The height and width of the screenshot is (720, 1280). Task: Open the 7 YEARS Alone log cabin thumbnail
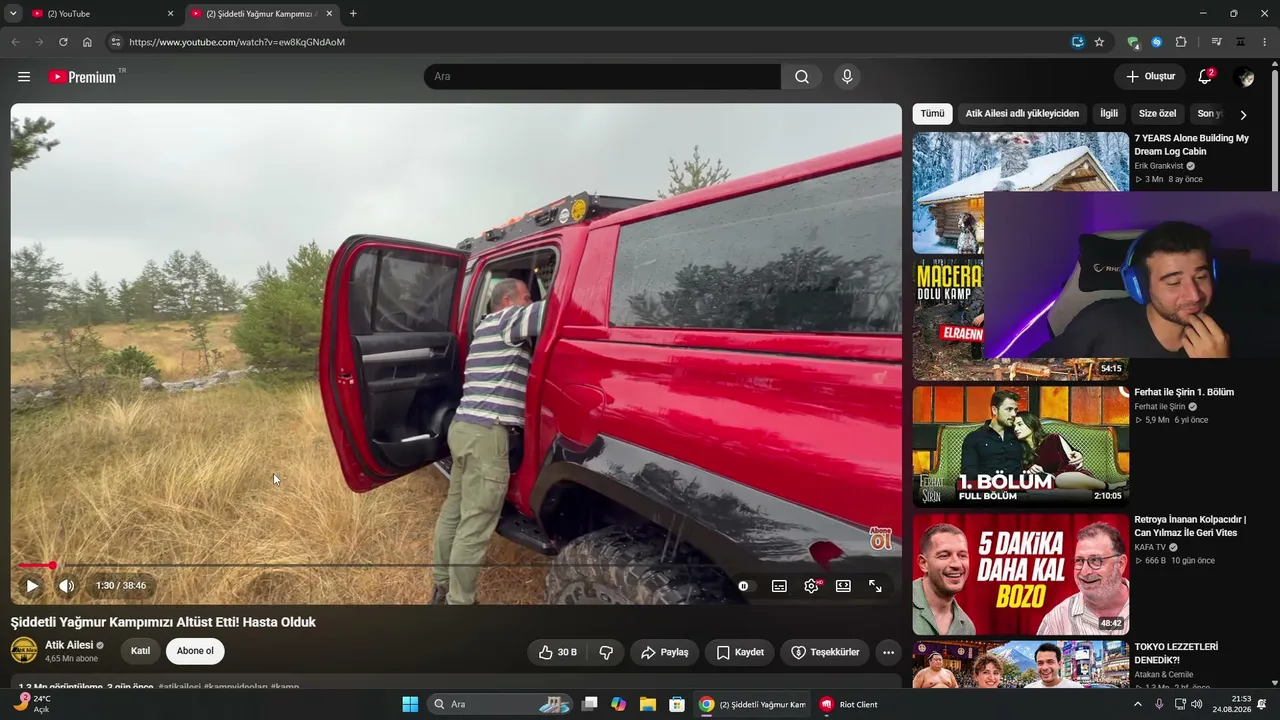pyautogui.click(x=1020, y=193)
